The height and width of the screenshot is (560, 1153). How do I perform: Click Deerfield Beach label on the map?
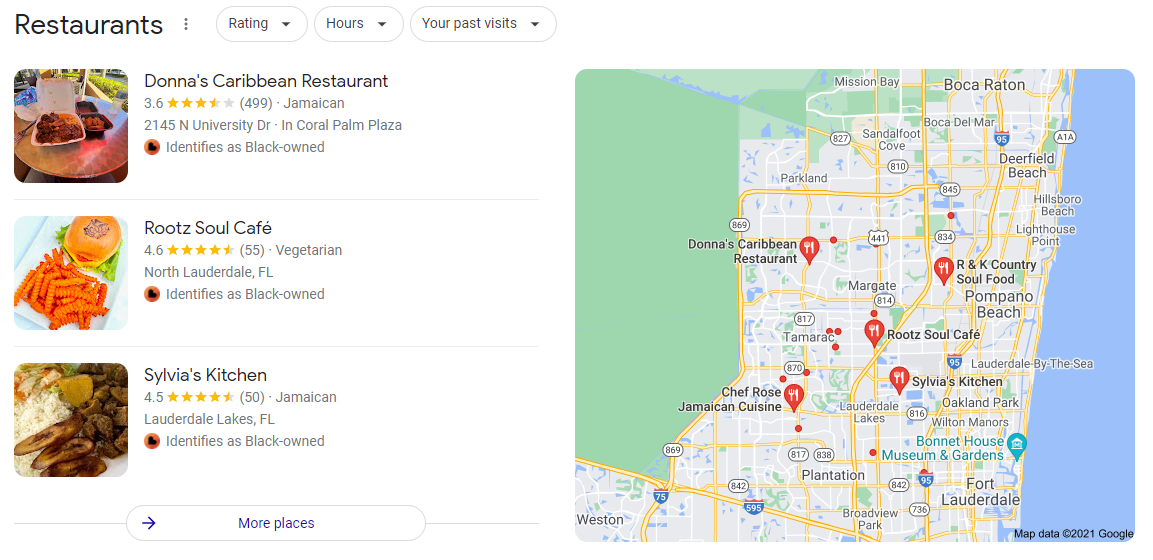(1027, 165)
